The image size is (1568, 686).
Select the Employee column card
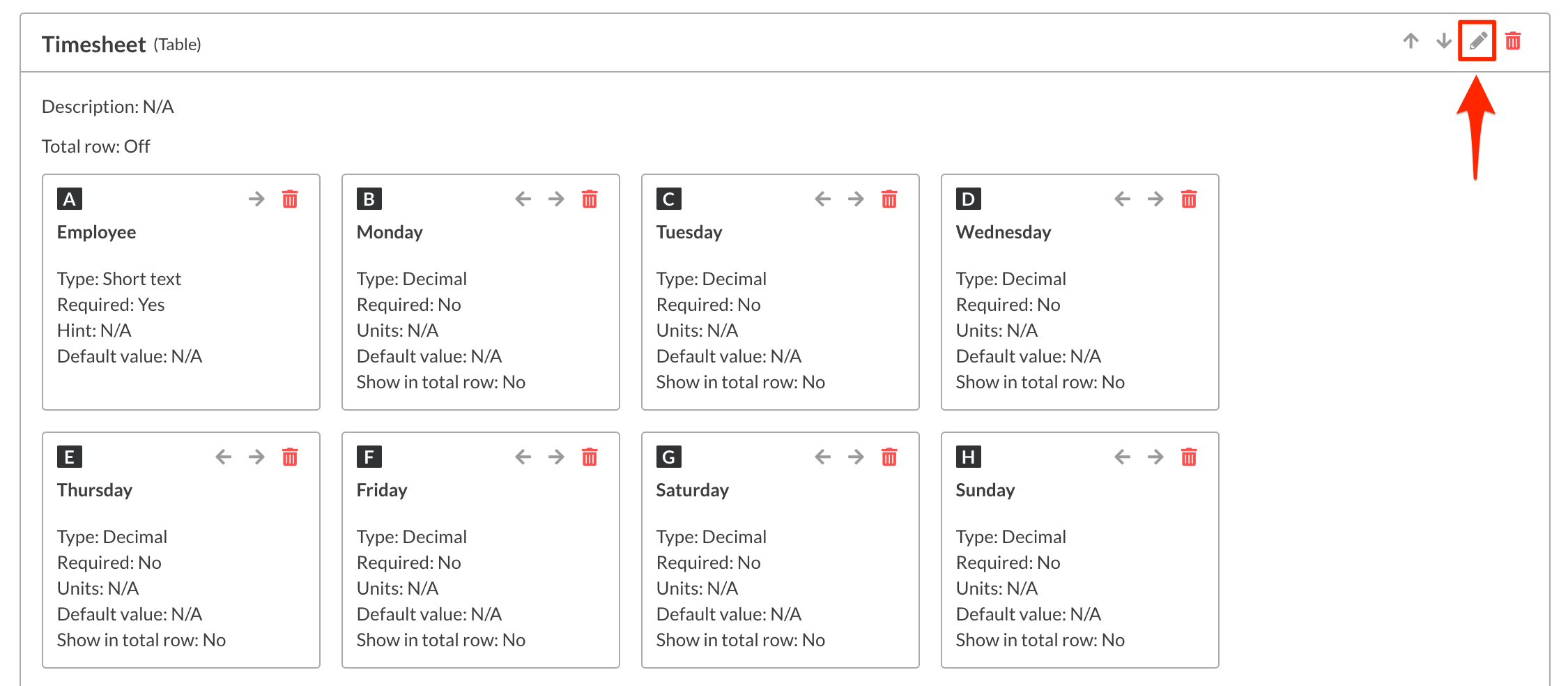pyautogui.click(x=181, y=314)
